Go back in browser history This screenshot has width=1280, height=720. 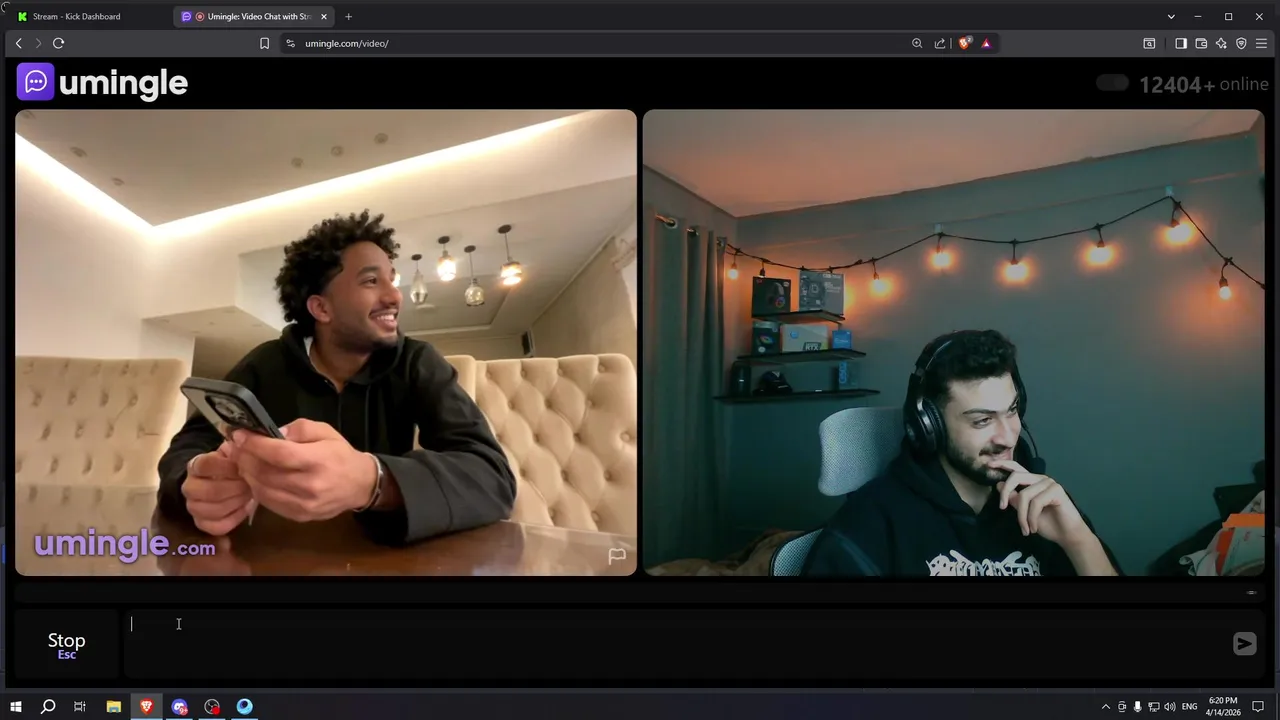(18, 43)
